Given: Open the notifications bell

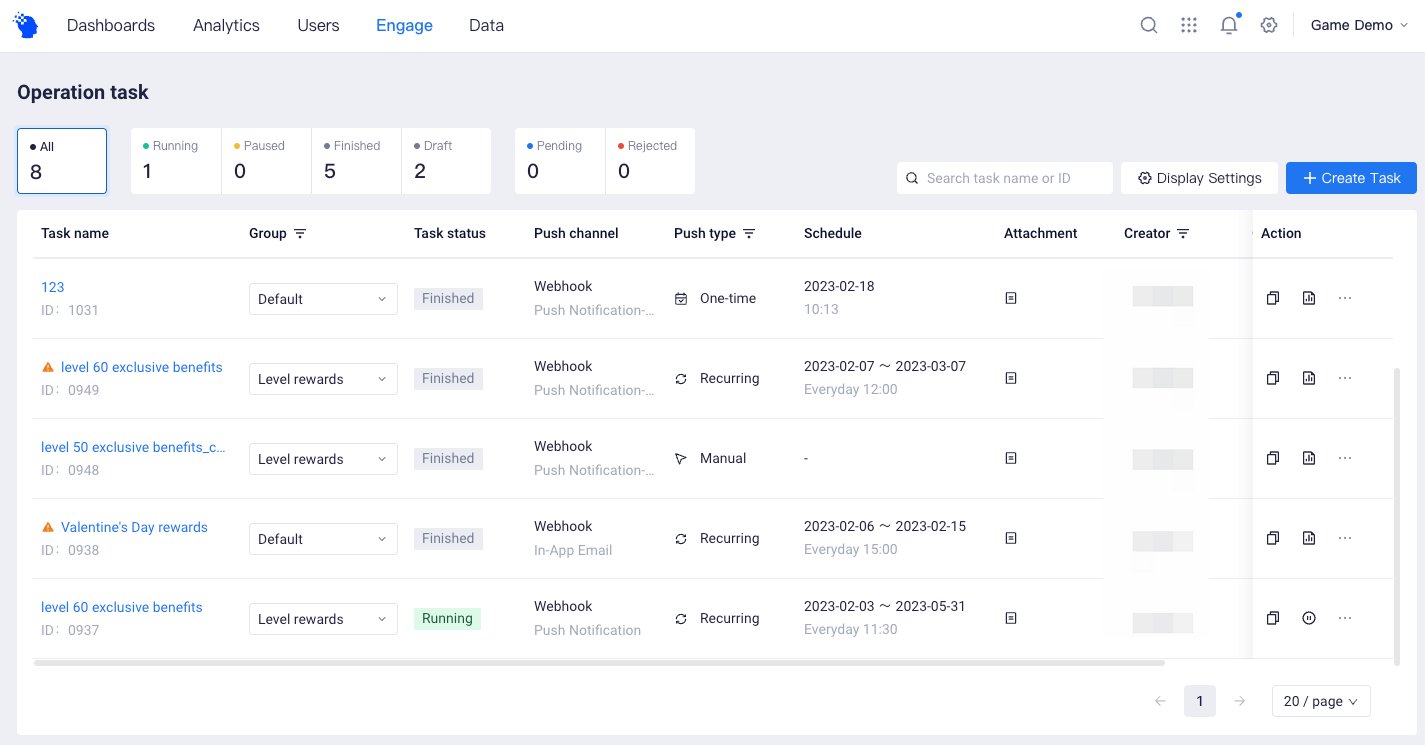Looking at the screenshot, I should click(1228, 25).
